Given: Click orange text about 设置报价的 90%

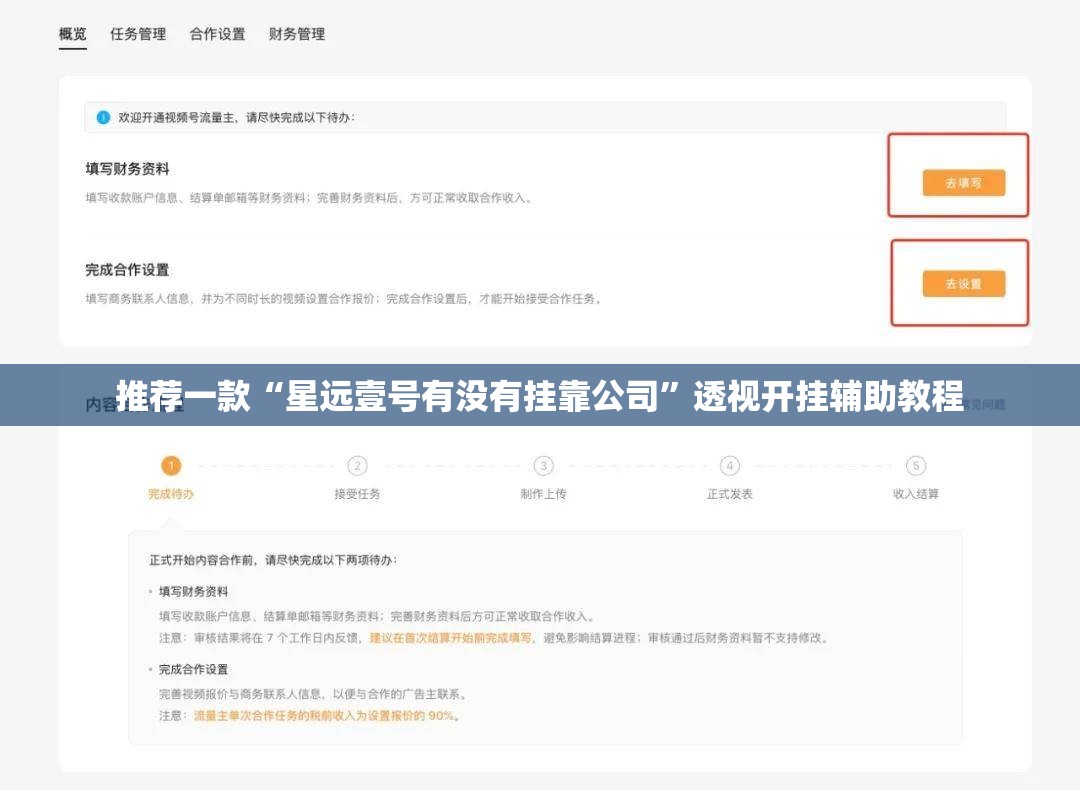Looking at the screenshot, I should pyautogui.click(x=326, y=716).
